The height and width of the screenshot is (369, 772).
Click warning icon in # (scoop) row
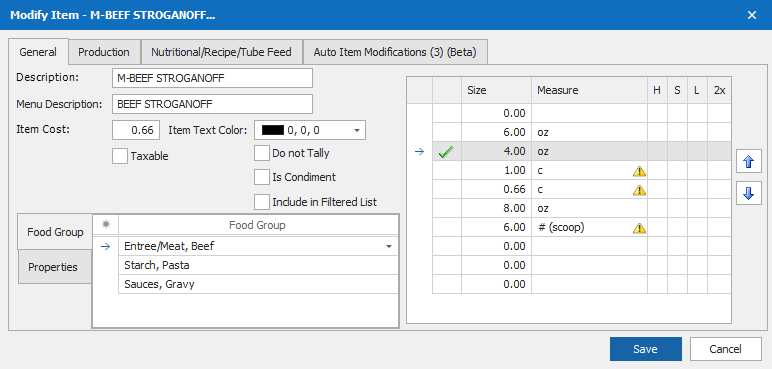[x=639, y=228]
